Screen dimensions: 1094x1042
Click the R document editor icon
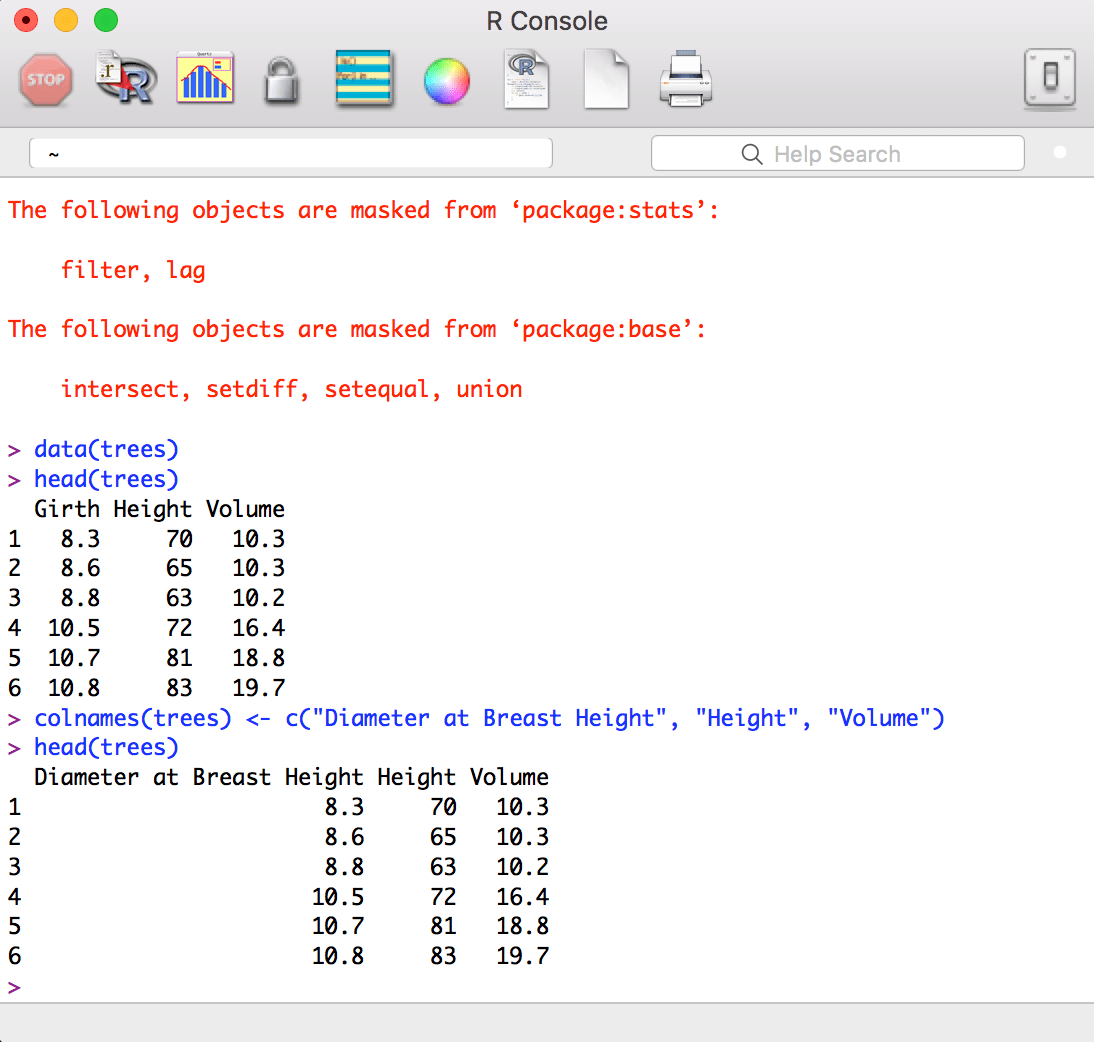point(526,80)
